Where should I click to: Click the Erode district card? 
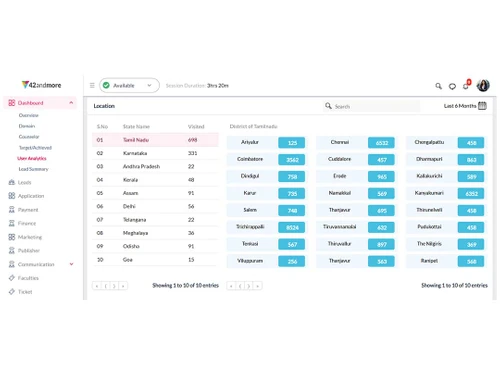pyautogui.click(x=357, y=176)
